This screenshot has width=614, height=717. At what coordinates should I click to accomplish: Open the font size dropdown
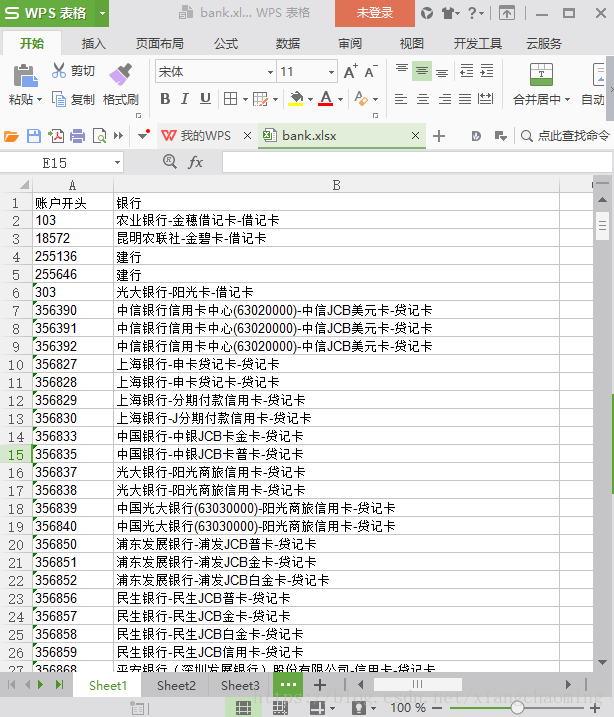click(331, 72)
